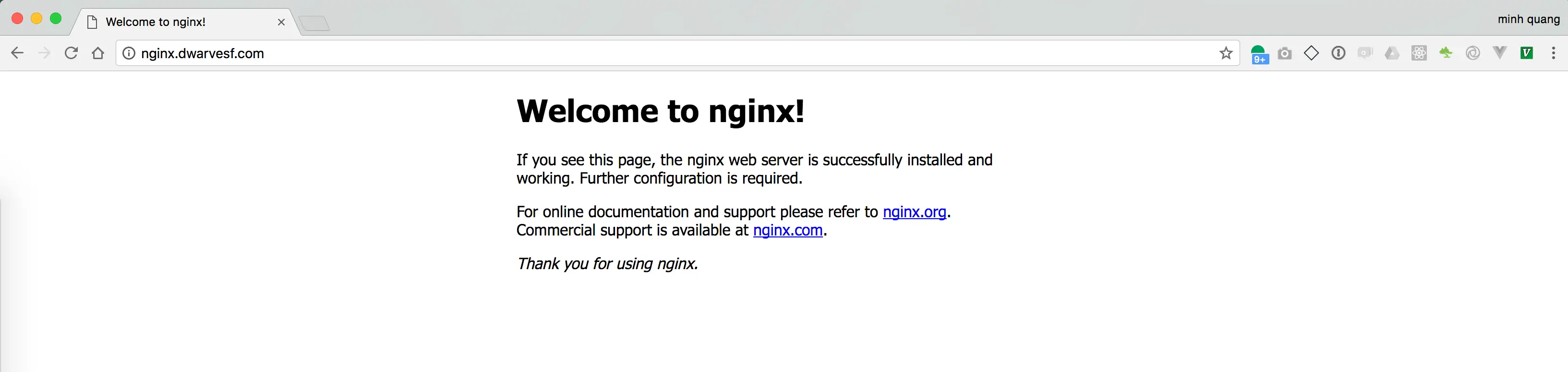Bookmark this page with the star

pyautogui.click(x=1226, y=53)
